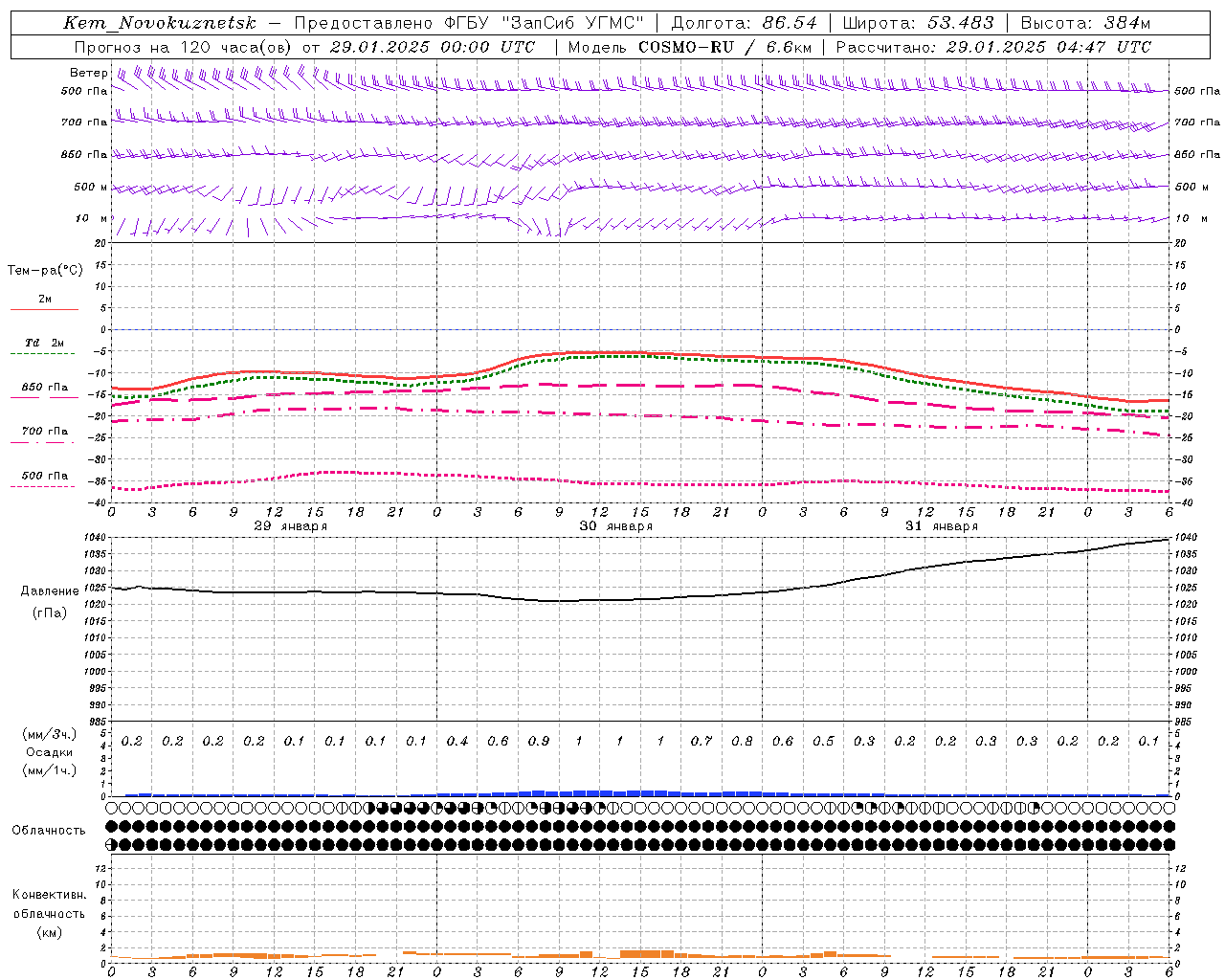Image resolution: width=1225 pixels, height=980 pixels.
Task: Click the Широта: 53.483 value
Action: pos(919,23)
